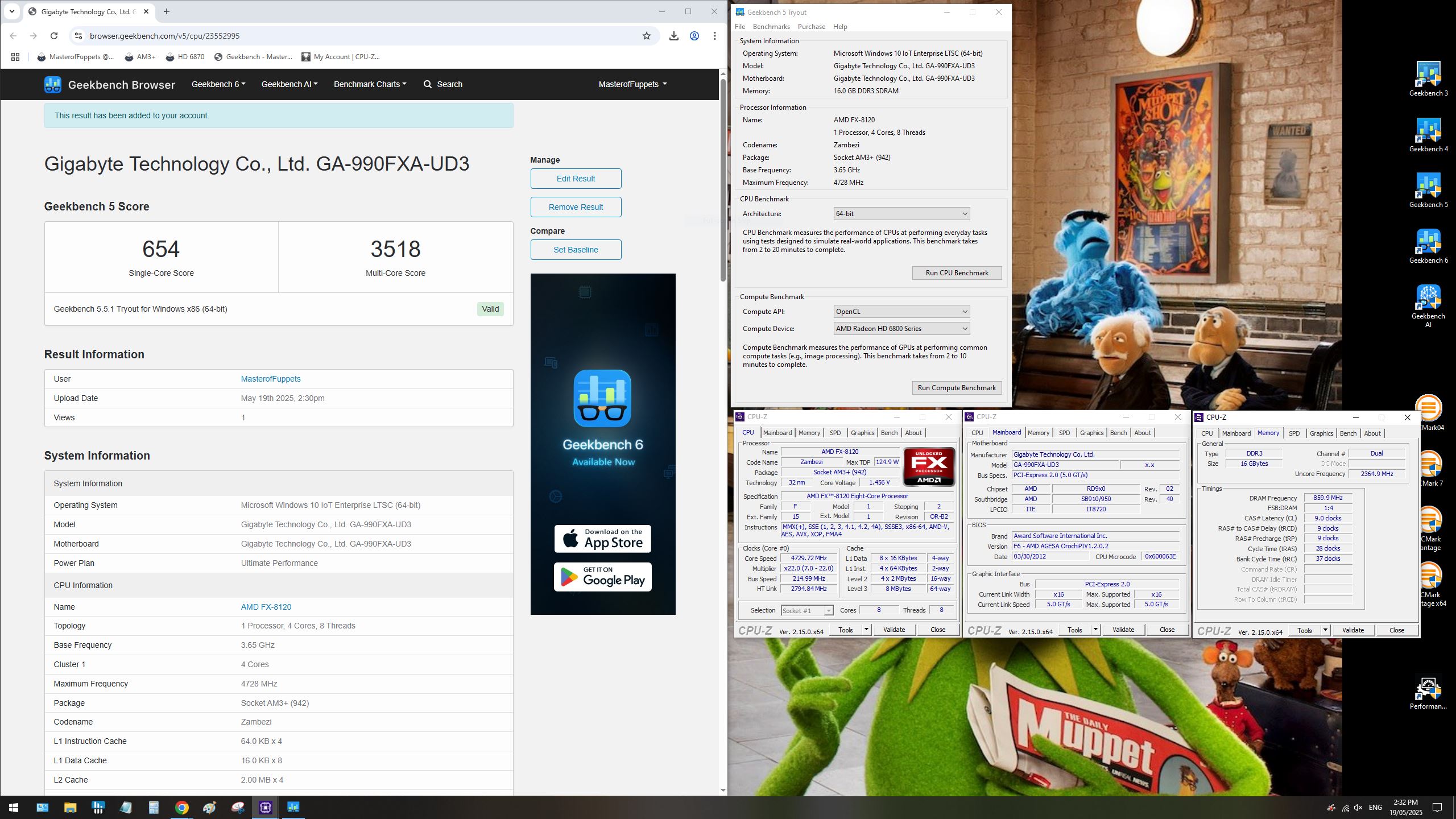Open Snipping Tool from the taskbar
Viewport: 1456px width, 819px height.
[x=238, y=808]
